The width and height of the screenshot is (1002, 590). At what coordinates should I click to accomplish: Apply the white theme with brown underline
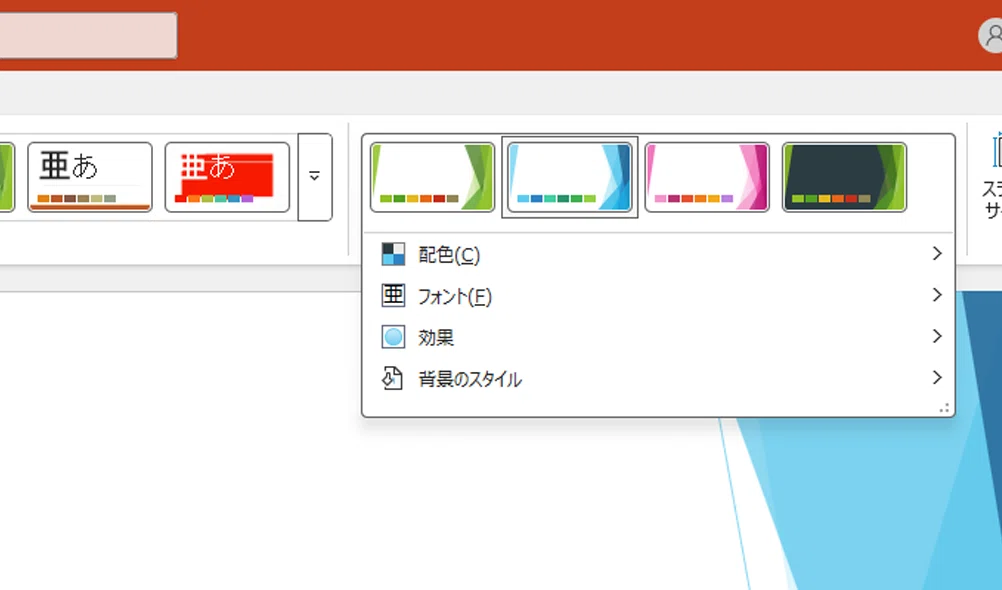point(90,177)
